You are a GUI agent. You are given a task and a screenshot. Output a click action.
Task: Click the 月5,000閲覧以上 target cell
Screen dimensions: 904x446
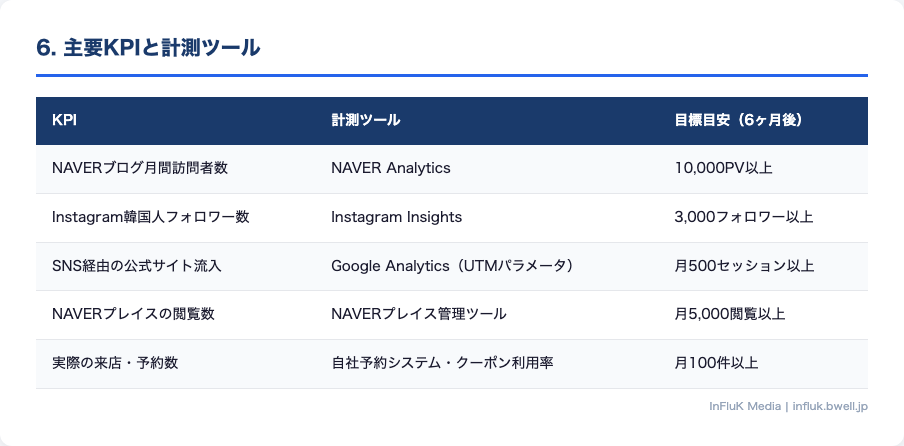click(x=730, y=314)
